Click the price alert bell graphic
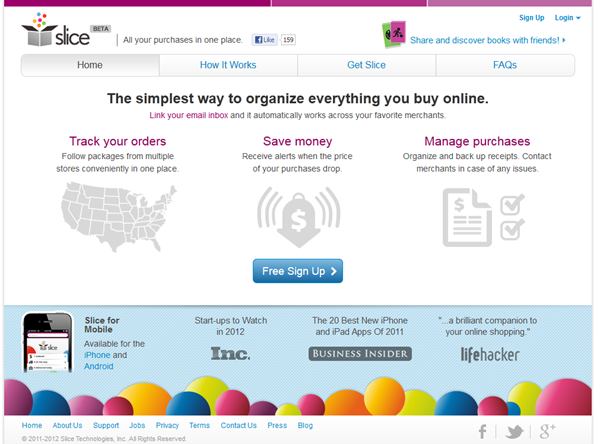 [x=298, y=217]
